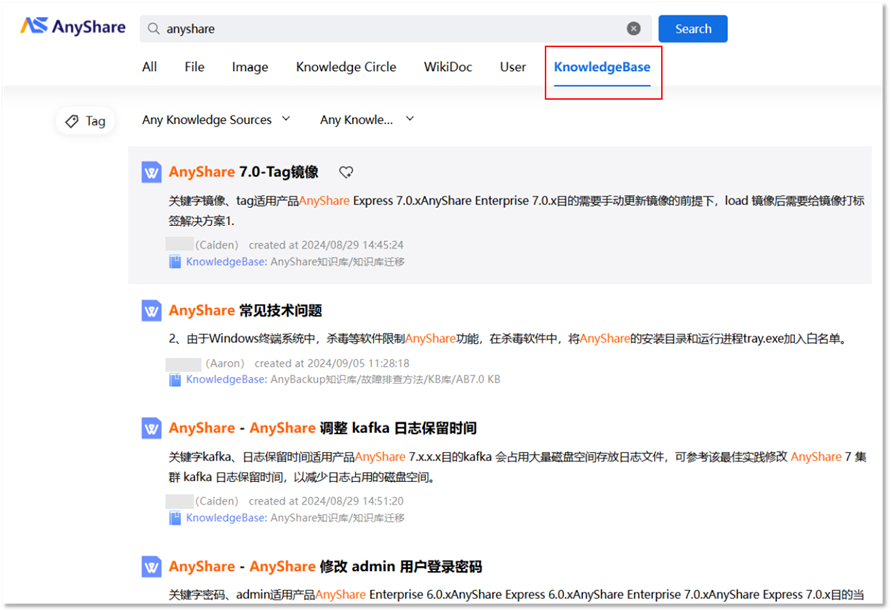Switch to the Image tab

250,67
